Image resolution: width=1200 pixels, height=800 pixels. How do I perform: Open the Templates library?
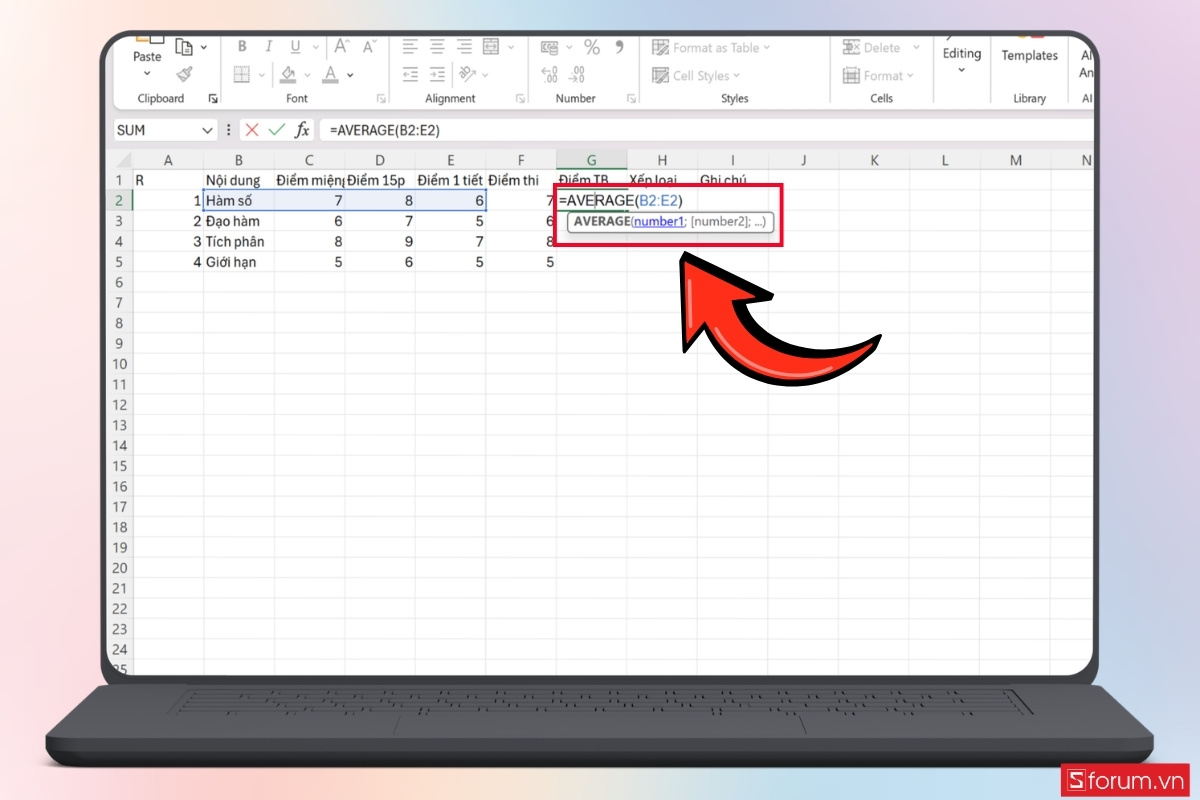(x=1030, y=55)
